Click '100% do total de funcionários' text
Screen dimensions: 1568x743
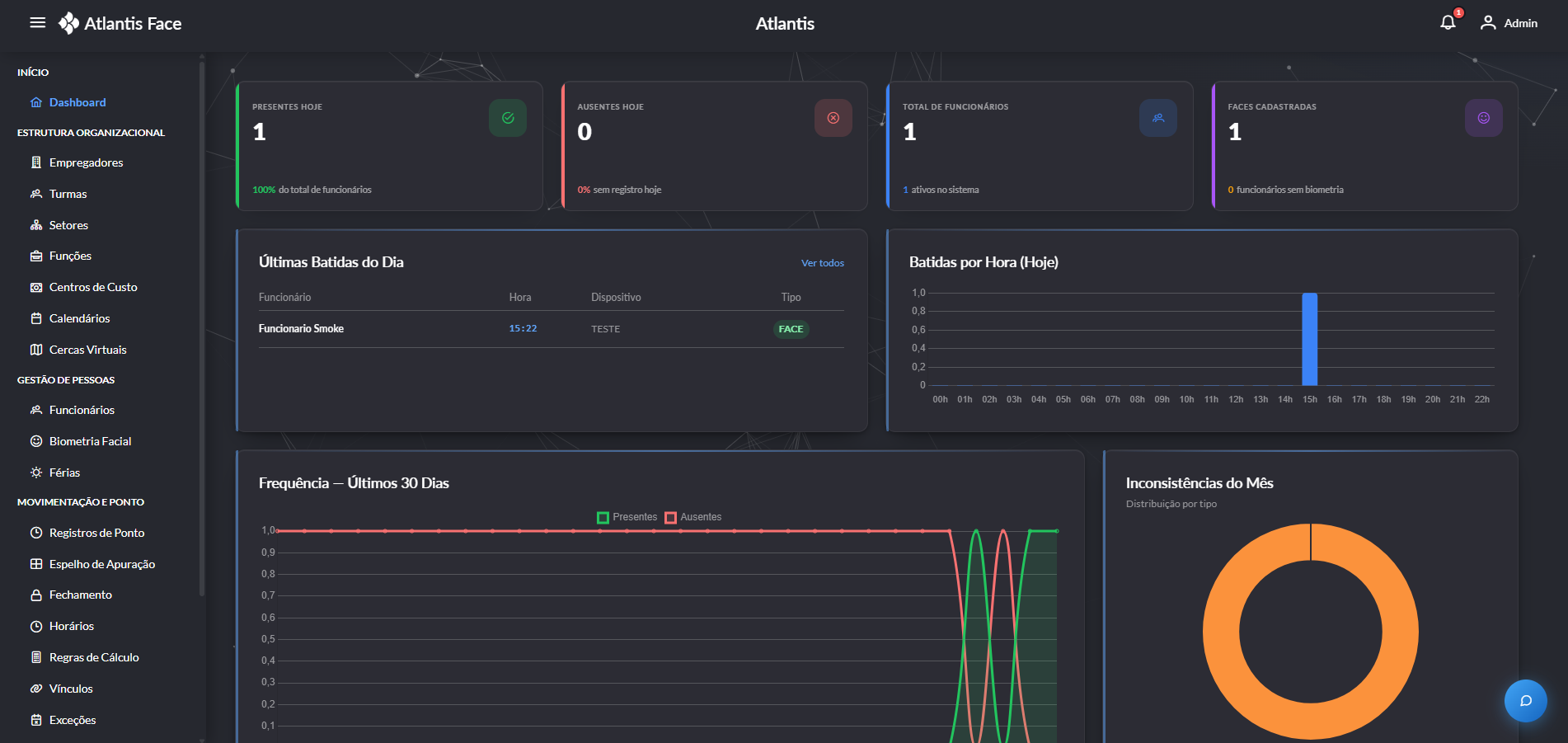pyautogui.click(x=312, y=190)
